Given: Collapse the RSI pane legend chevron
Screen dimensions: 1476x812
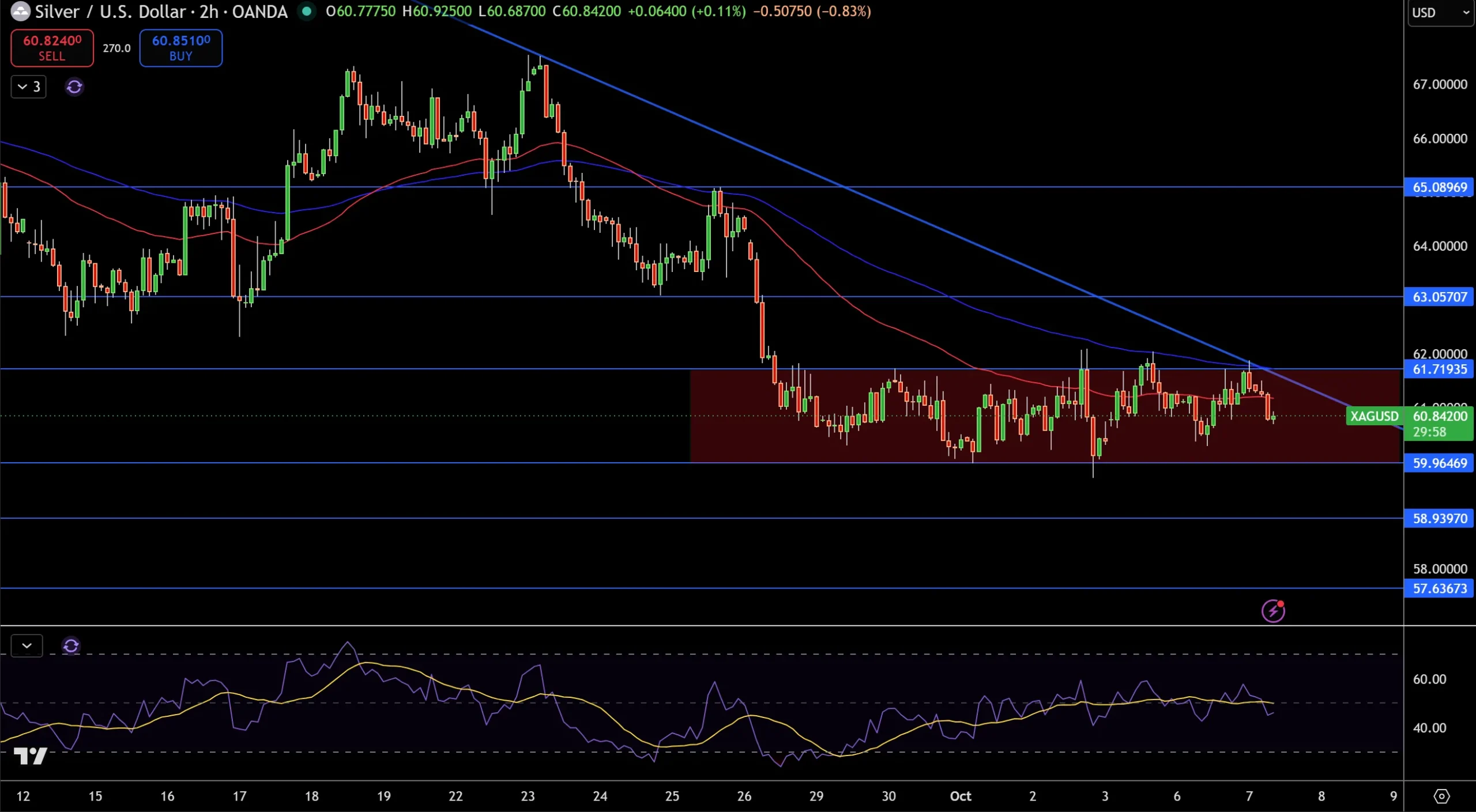Looking at the screenshot, I should click(27, 645).
